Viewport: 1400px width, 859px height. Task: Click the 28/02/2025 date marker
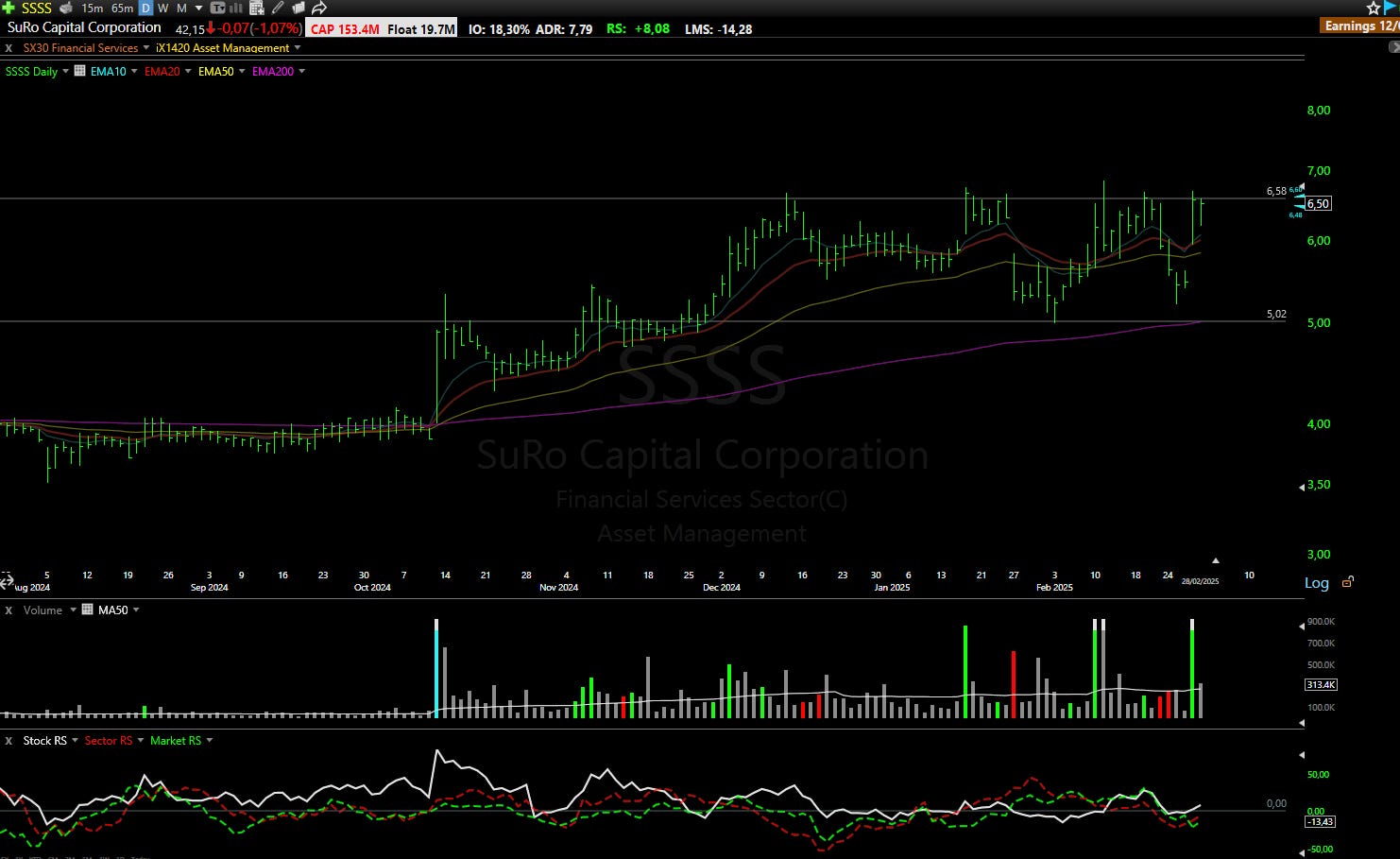[1200, 581]
